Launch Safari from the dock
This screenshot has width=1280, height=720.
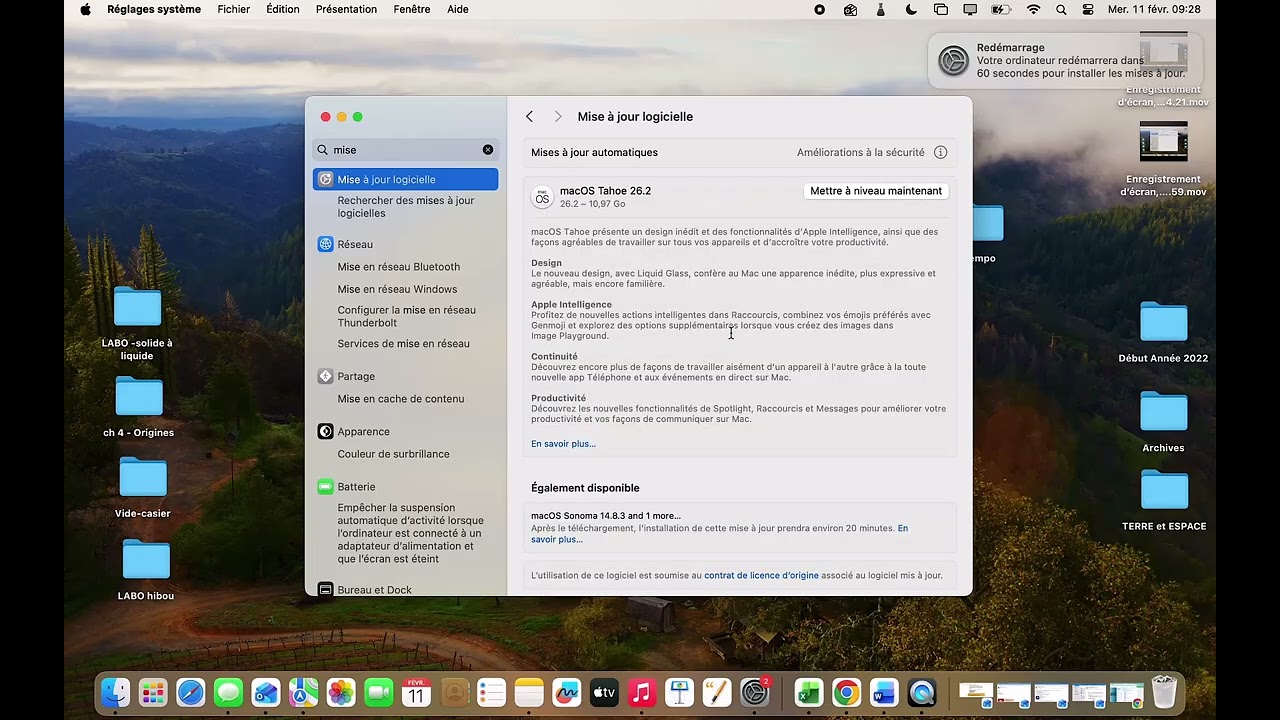tap(191, 692)
